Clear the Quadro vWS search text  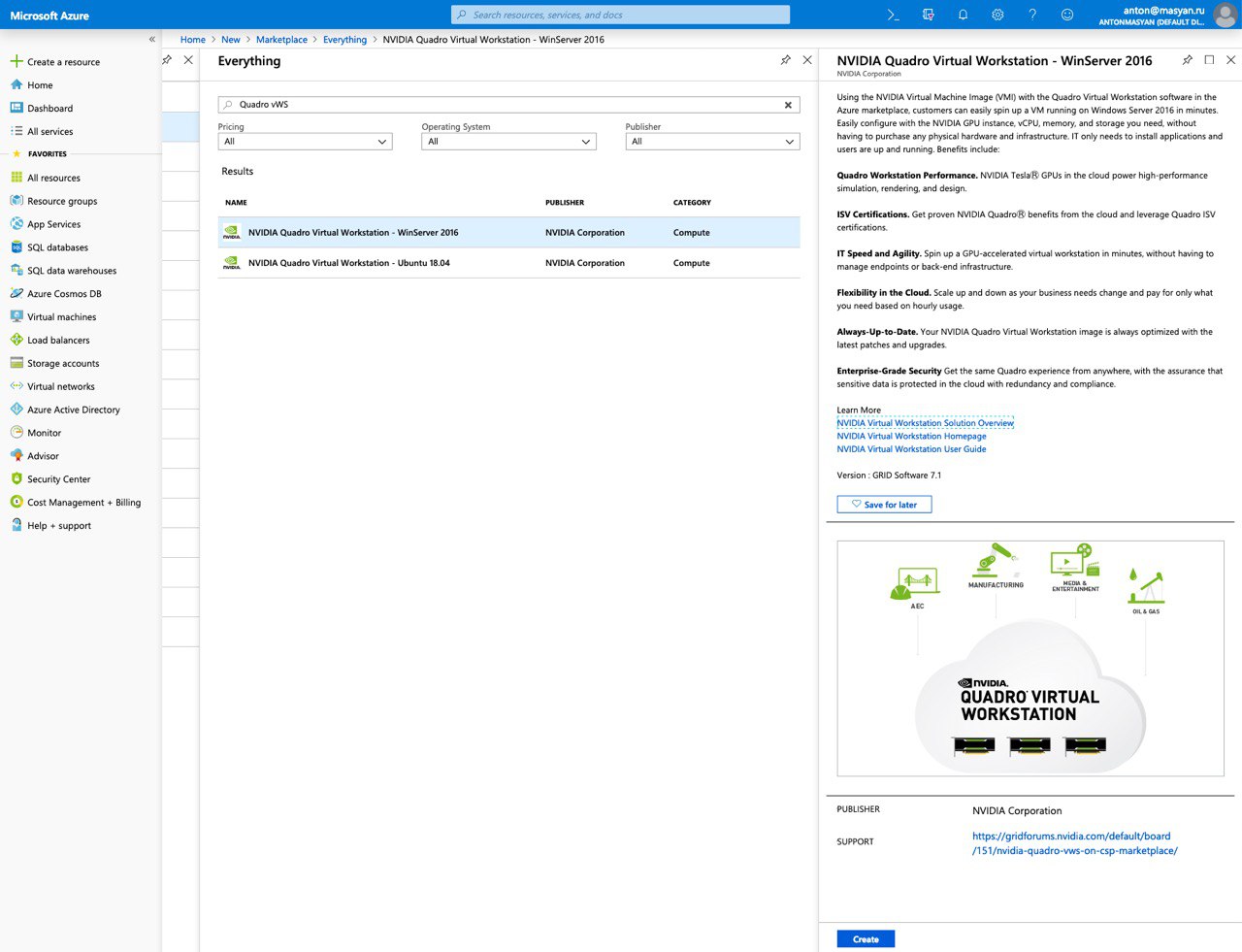[x=788, y=105]
